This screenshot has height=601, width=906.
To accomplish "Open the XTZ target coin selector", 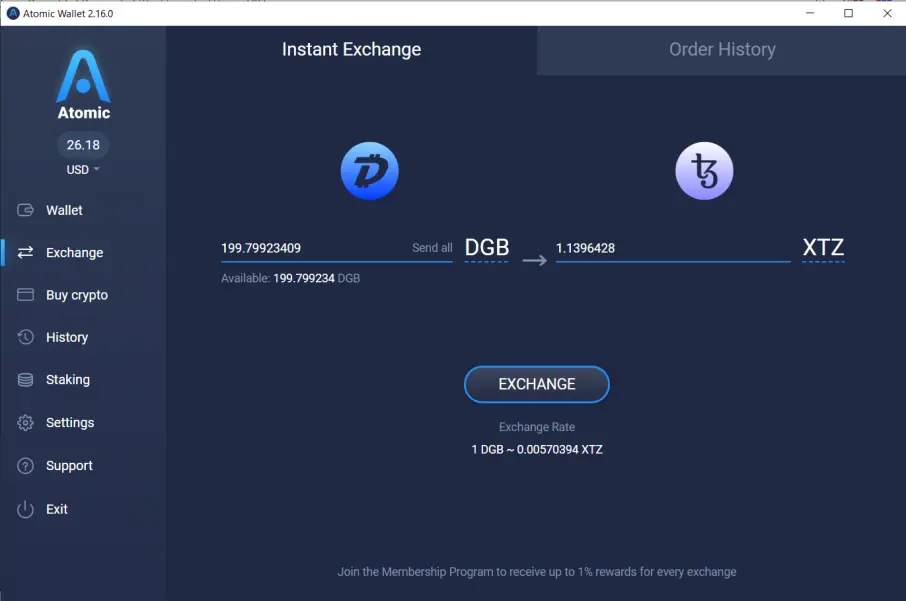I will click(x=823, y=248).
